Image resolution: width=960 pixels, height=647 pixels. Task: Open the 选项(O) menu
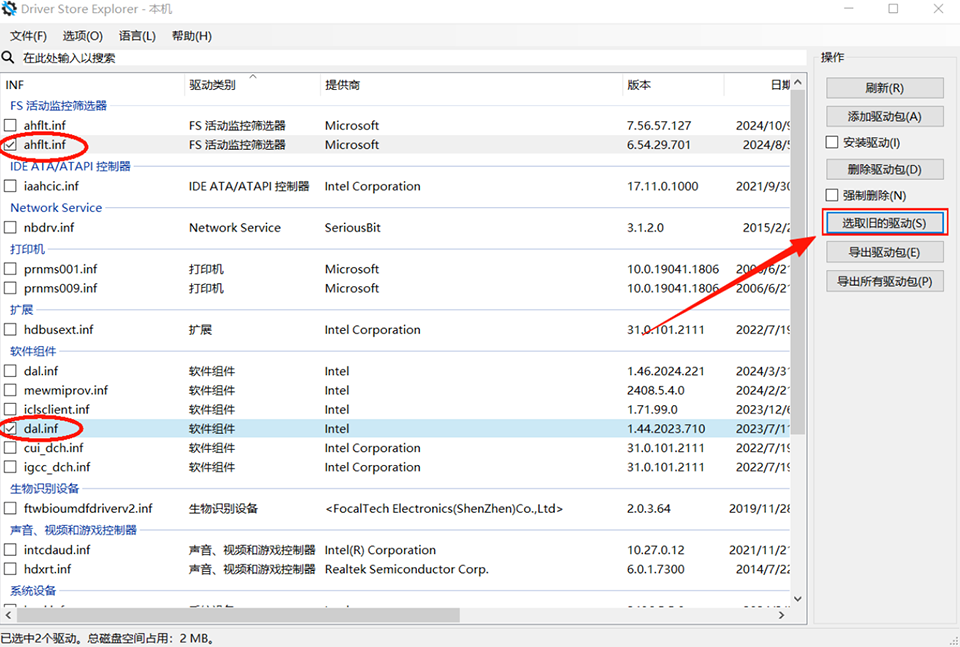tap(83, 36)
